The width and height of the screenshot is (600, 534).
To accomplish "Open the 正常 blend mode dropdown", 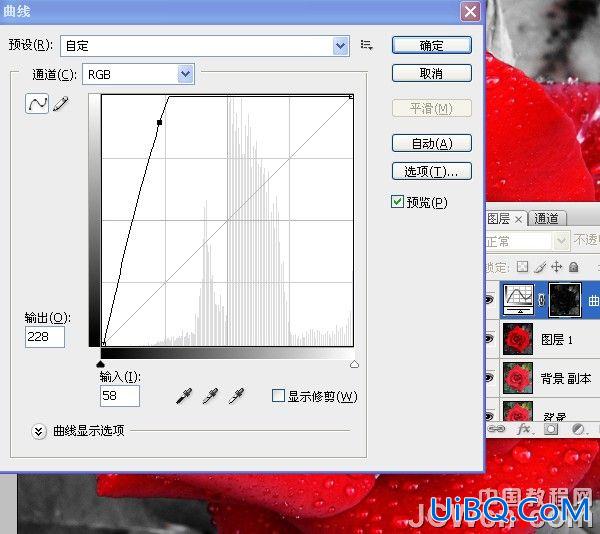I will pyautogui.click(x=561, y=241).
